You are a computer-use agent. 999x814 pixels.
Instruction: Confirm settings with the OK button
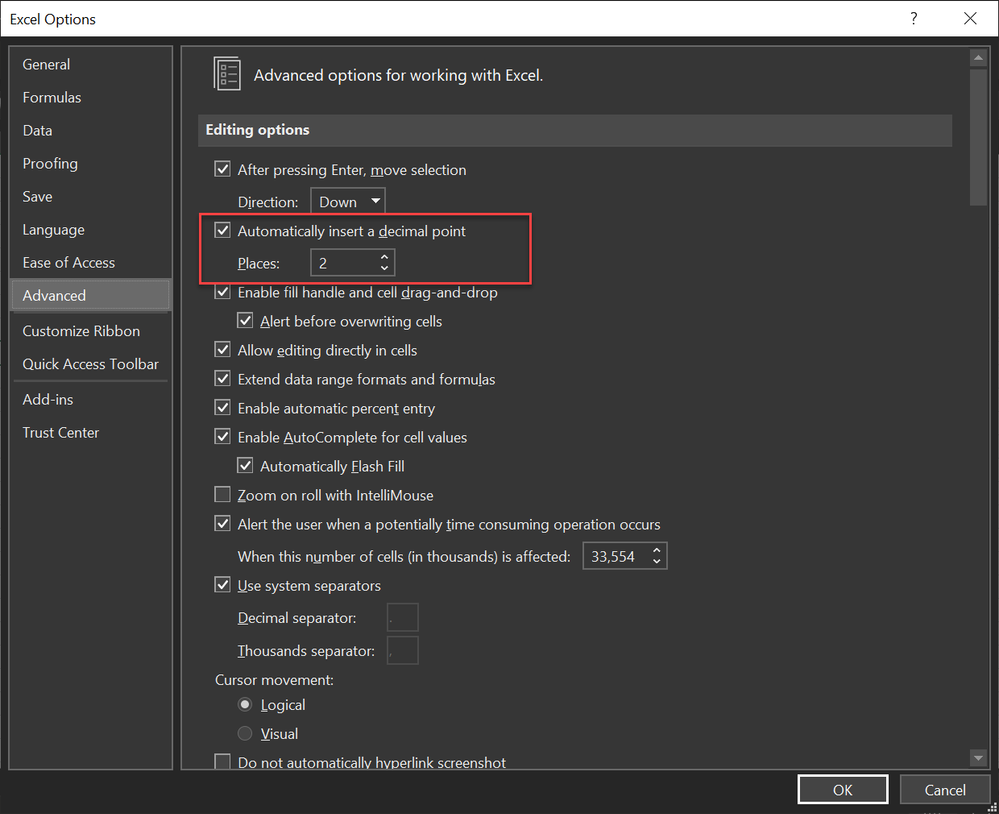tap(842, 790)
